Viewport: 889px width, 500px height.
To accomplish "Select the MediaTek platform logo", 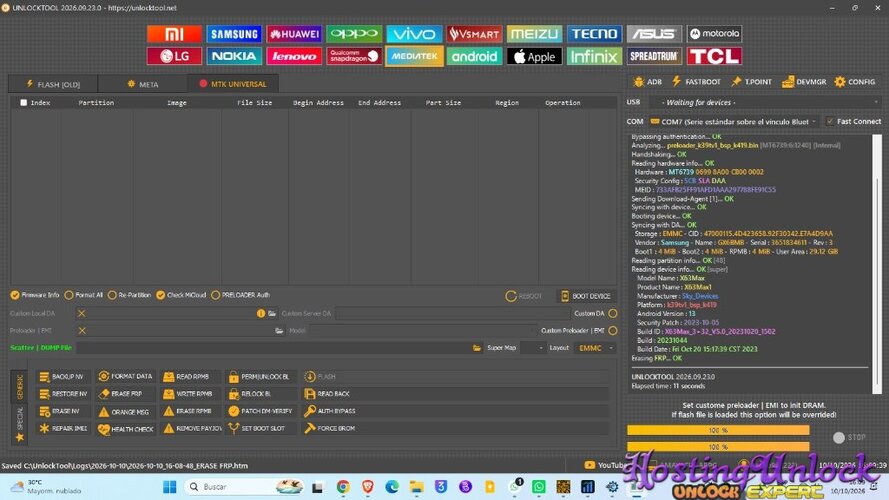I will (x=414, y=56).
